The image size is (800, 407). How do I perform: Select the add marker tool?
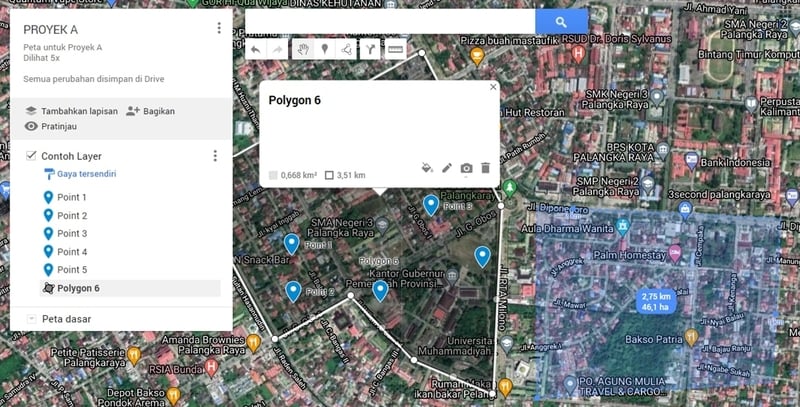tap(324, 49)
